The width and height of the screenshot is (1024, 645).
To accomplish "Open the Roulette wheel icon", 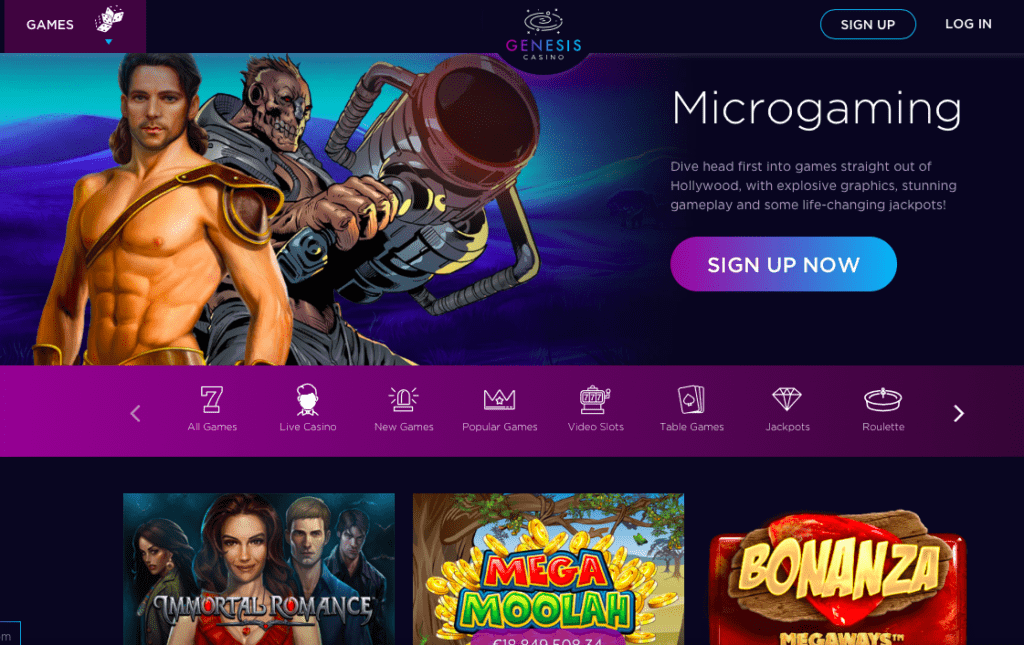I will [883, 399].
